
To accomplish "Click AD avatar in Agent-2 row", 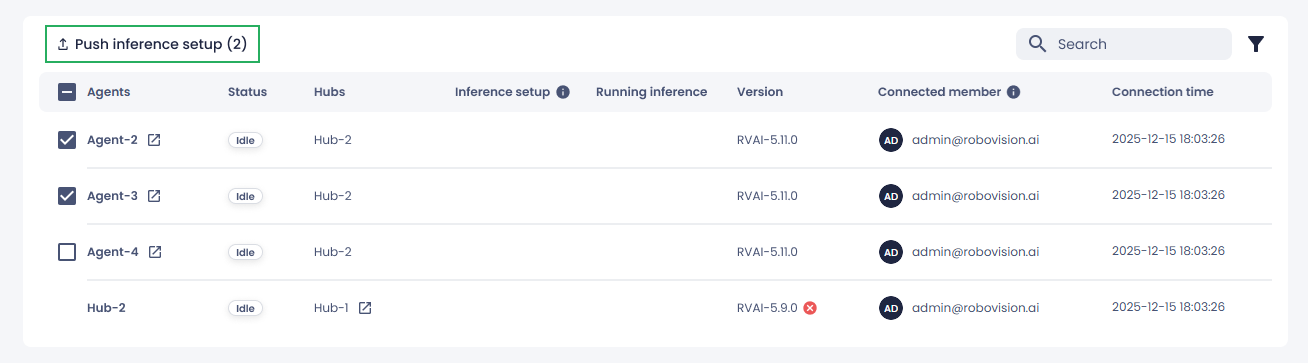I will point(890,140).
